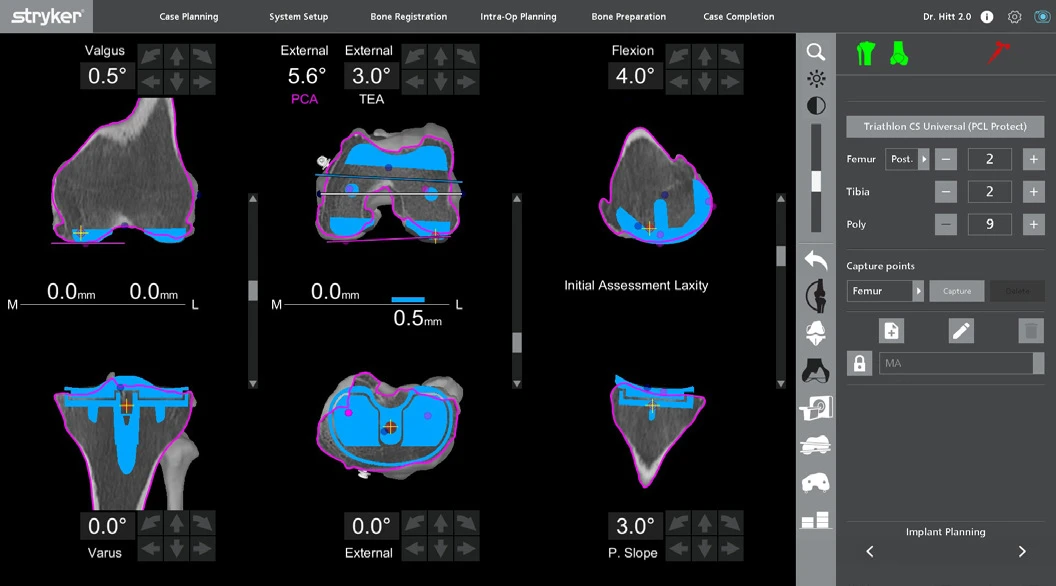
Task: Click the down arrow beside Valgus 0.5°
Action: coord(176,82)
